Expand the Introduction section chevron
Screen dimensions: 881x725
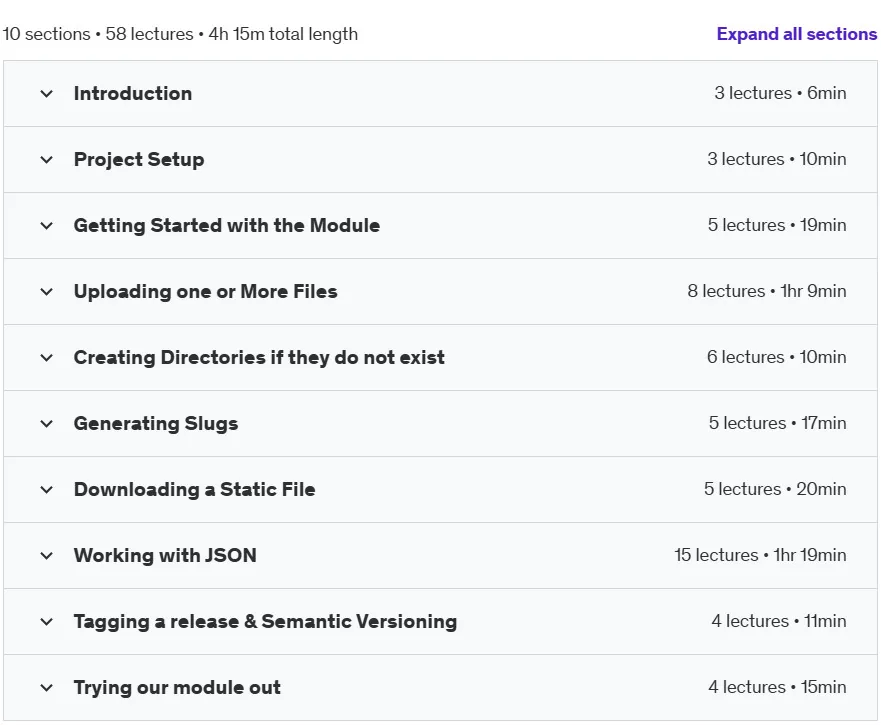tap(47, 94)
